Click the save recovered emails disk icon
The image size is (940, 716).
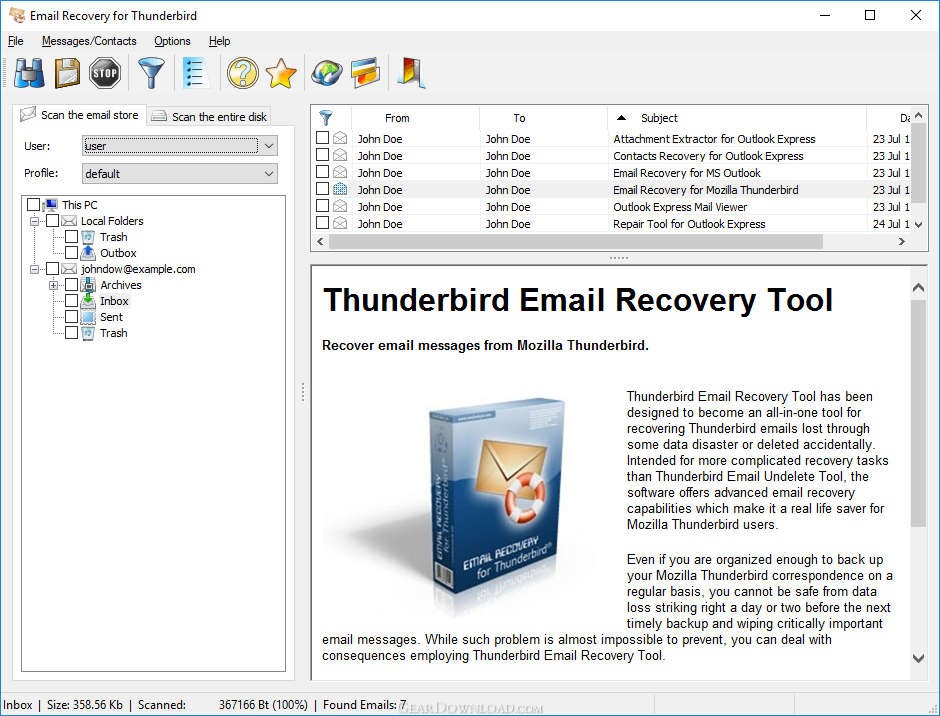(67, 73)
